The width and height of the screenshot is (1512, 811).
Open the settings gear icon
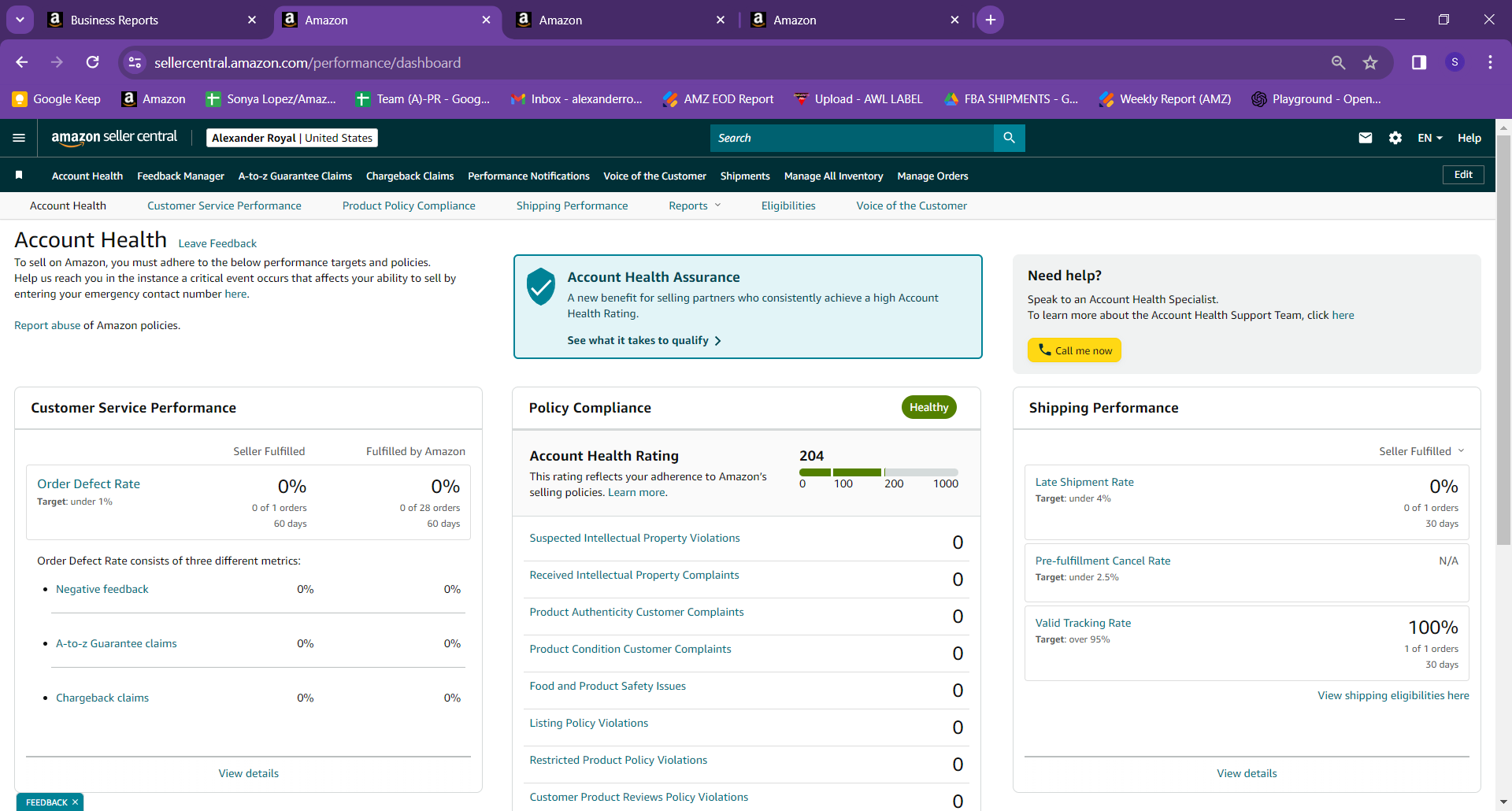click(x=1395, y=138)
